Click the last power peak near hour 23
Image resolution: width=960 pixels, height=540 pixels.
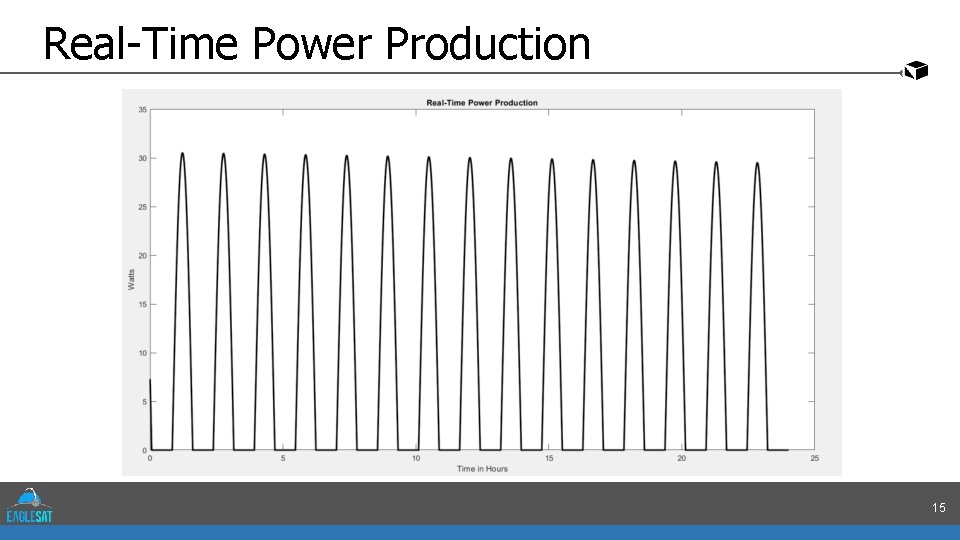pos(757,163)
